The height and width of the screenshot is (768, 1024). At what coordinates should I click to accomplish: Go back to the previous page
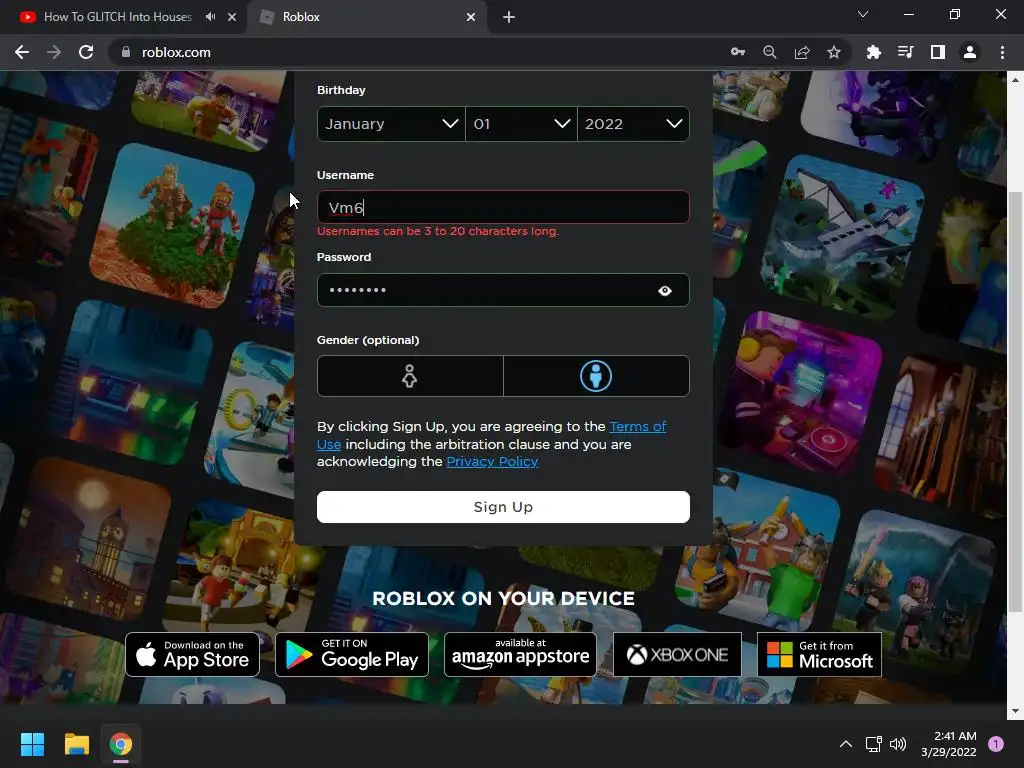(x=22, y=52)
